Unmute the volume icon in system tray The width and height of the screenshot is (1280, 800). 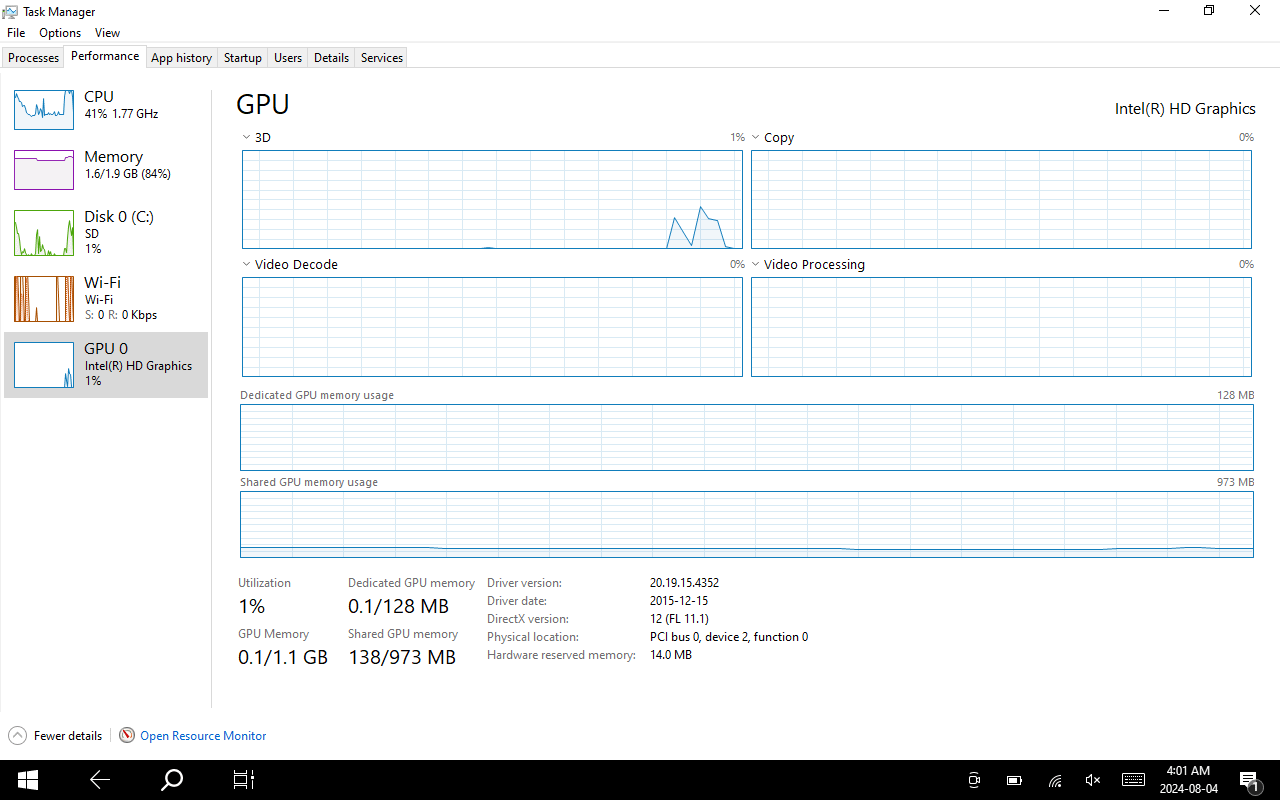pyautogui.click(x=1093, y=780)
